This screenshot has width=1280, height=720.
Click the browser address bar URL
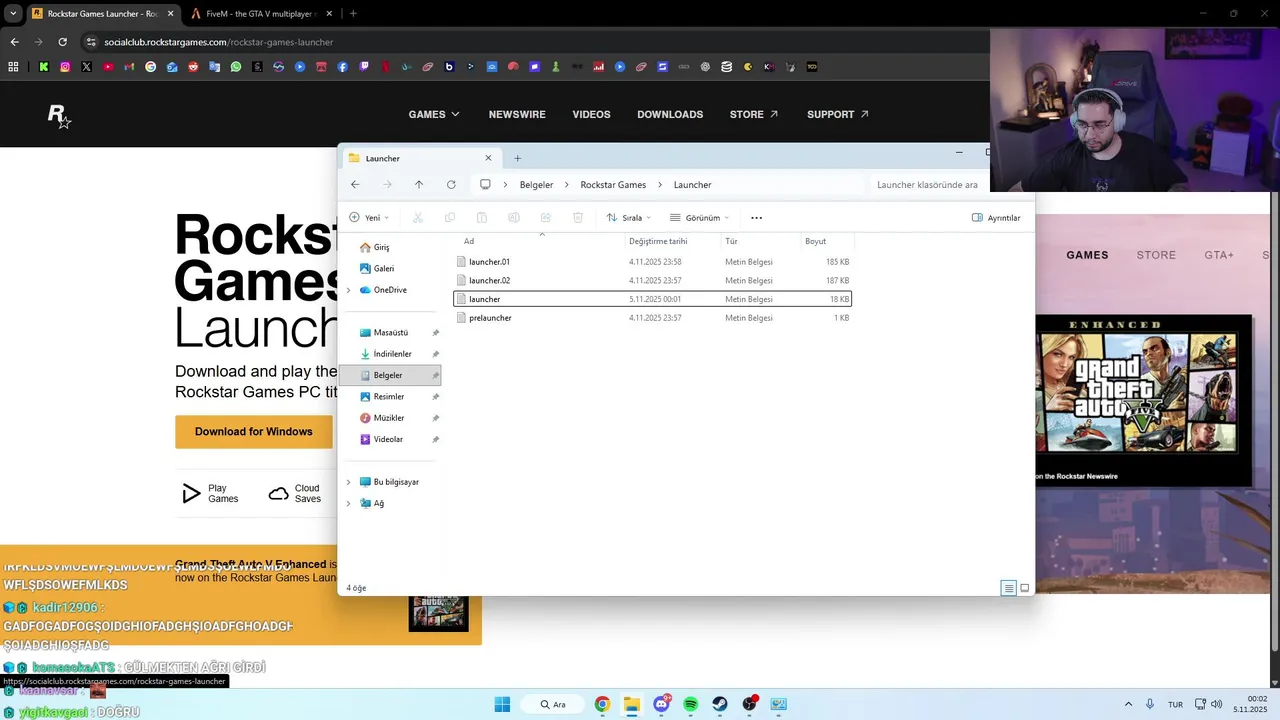218,42
